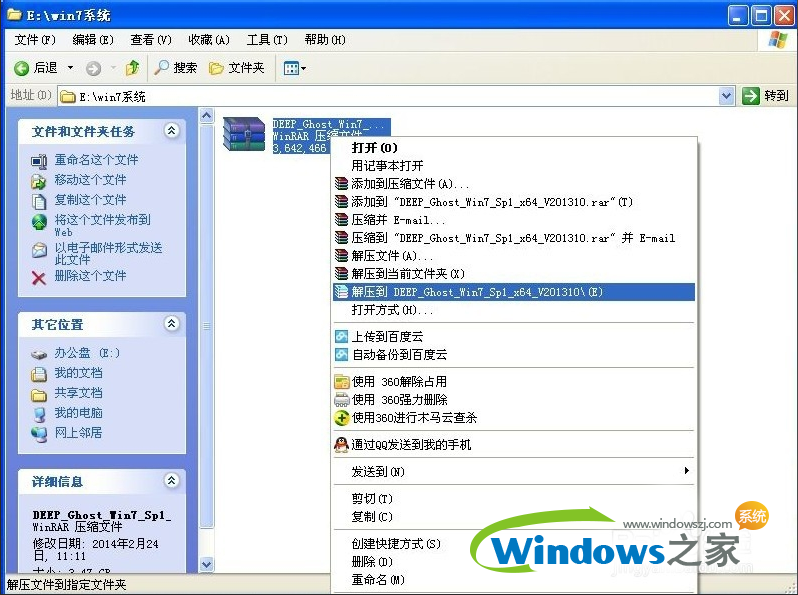Screen dimensions: 798x595
Task: Select 解压到 DEEP_Ghost_Win7_Sp1_x64_V201310\ menu item
Action: 477,292
